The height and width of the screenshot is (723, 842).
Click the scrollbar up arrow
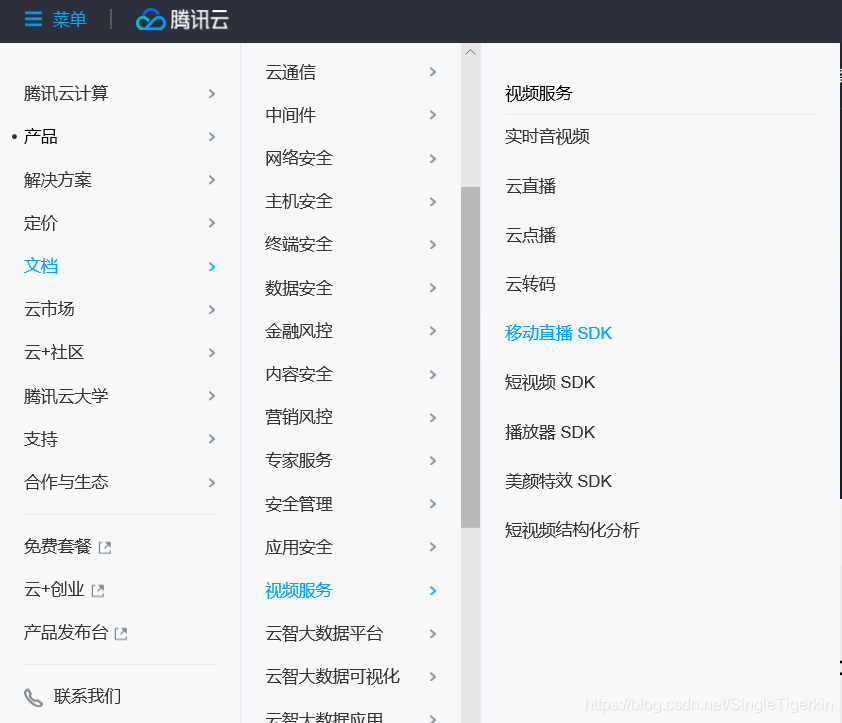[x=470, y=52]
